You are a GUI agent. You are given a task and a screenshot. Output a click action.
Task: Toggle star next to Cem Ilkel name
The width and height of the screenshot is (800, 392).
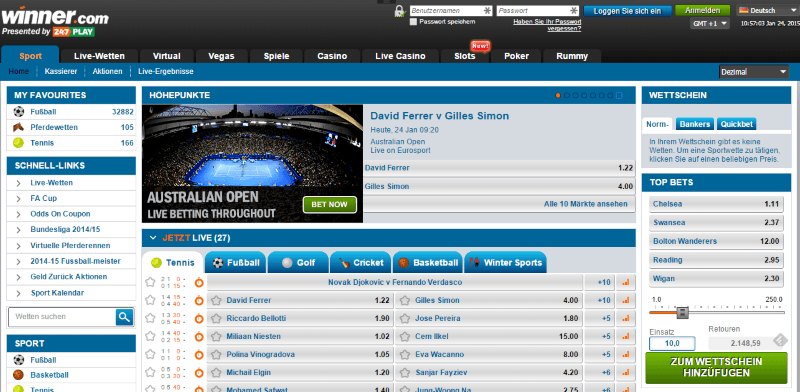point(405,336)
